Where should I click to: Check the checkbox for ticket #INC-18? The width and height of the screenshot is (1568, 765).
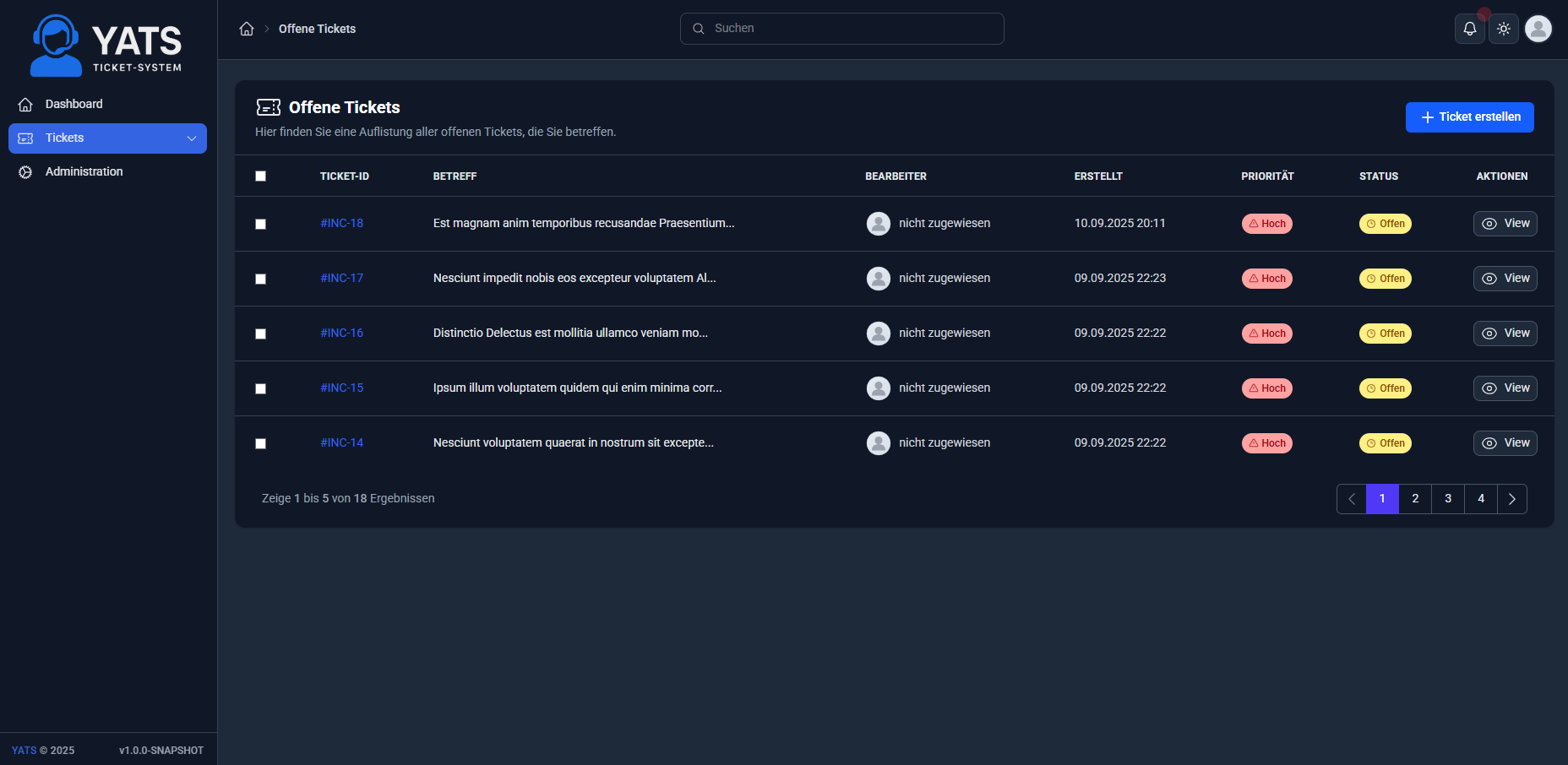[x=260, y=224]
